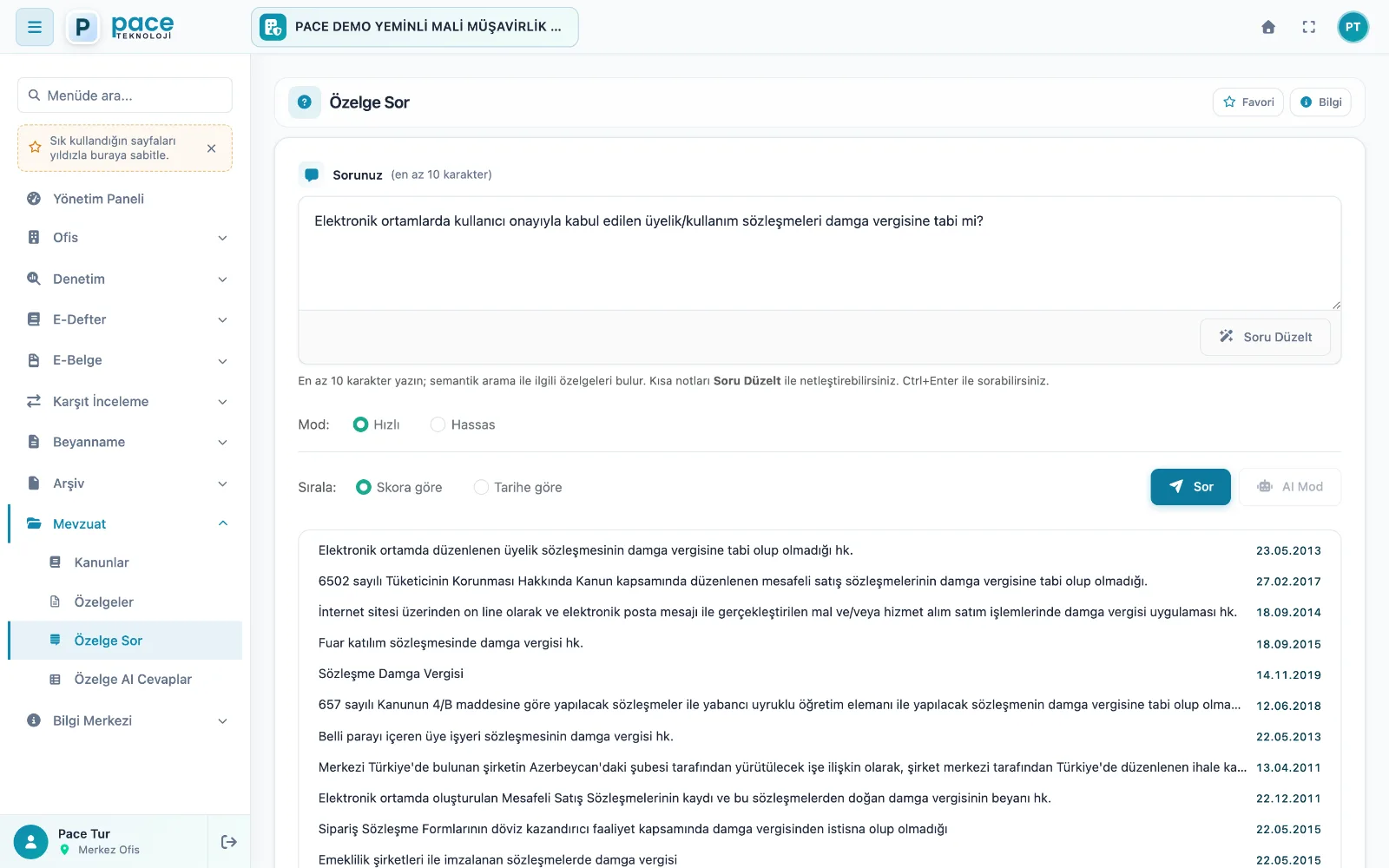This screenshot has width=1389, height=868.
Task: Click the Bilgi Merkezi info icon
Action: coord(34,720)
